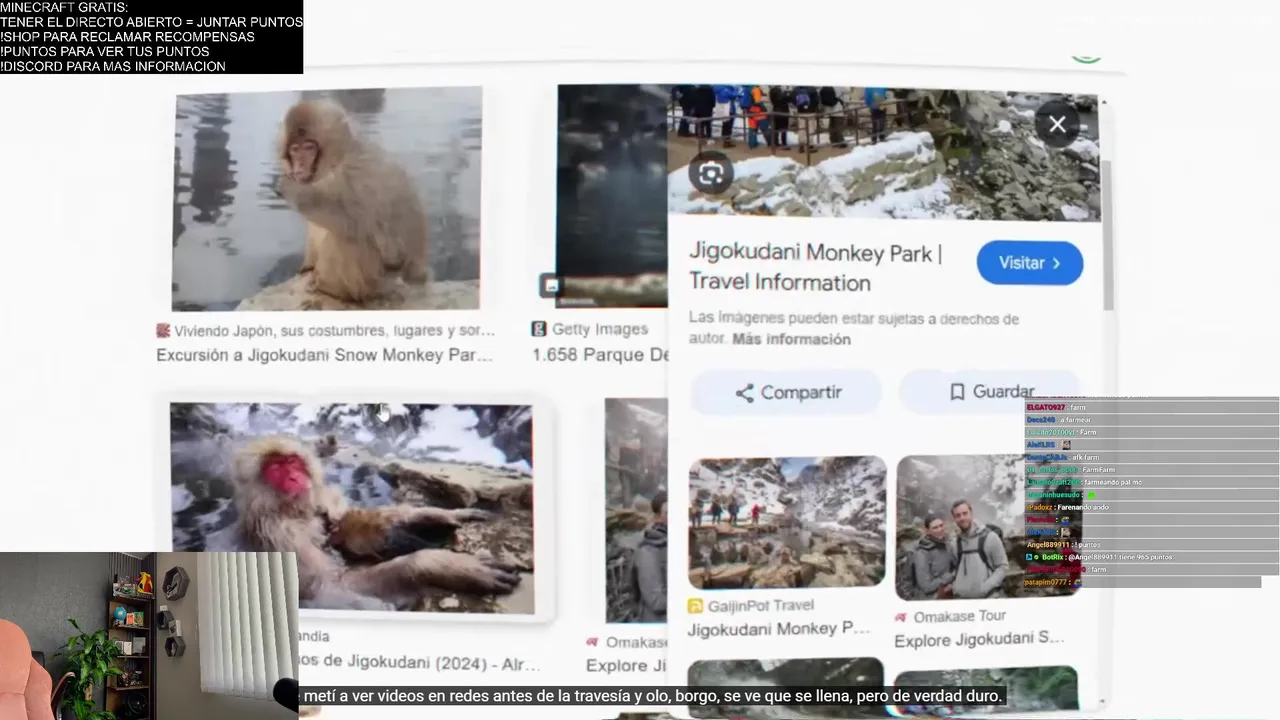1280x720 pixels.
Task: Open the Más información link
Action: pyautogui.click(x=791, y=339)
